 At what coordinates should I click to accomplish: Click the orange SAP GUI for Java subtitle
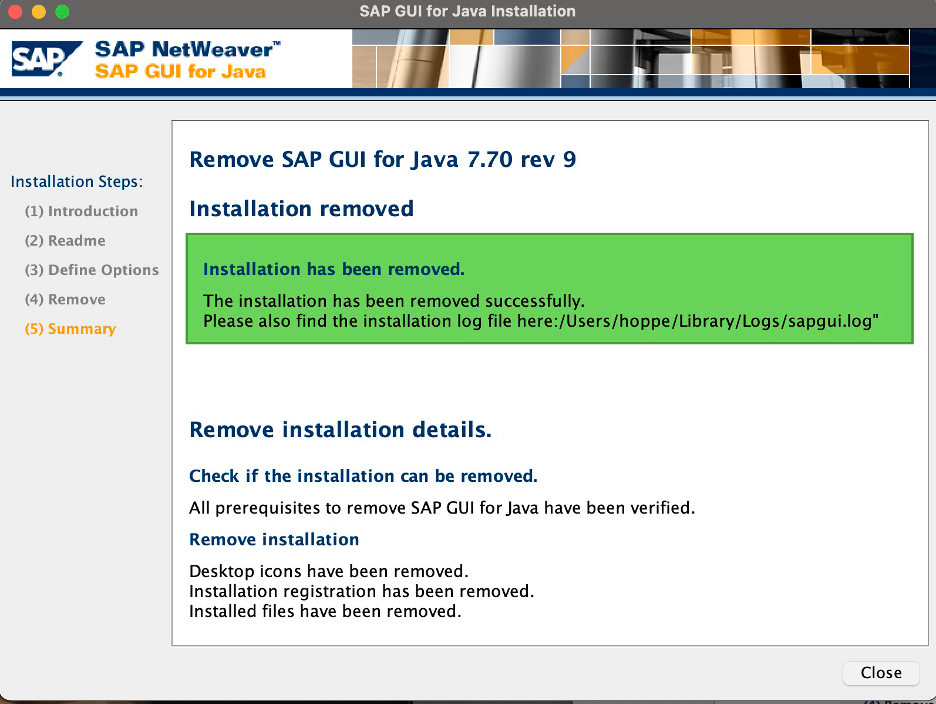click(x=180, y=72)
